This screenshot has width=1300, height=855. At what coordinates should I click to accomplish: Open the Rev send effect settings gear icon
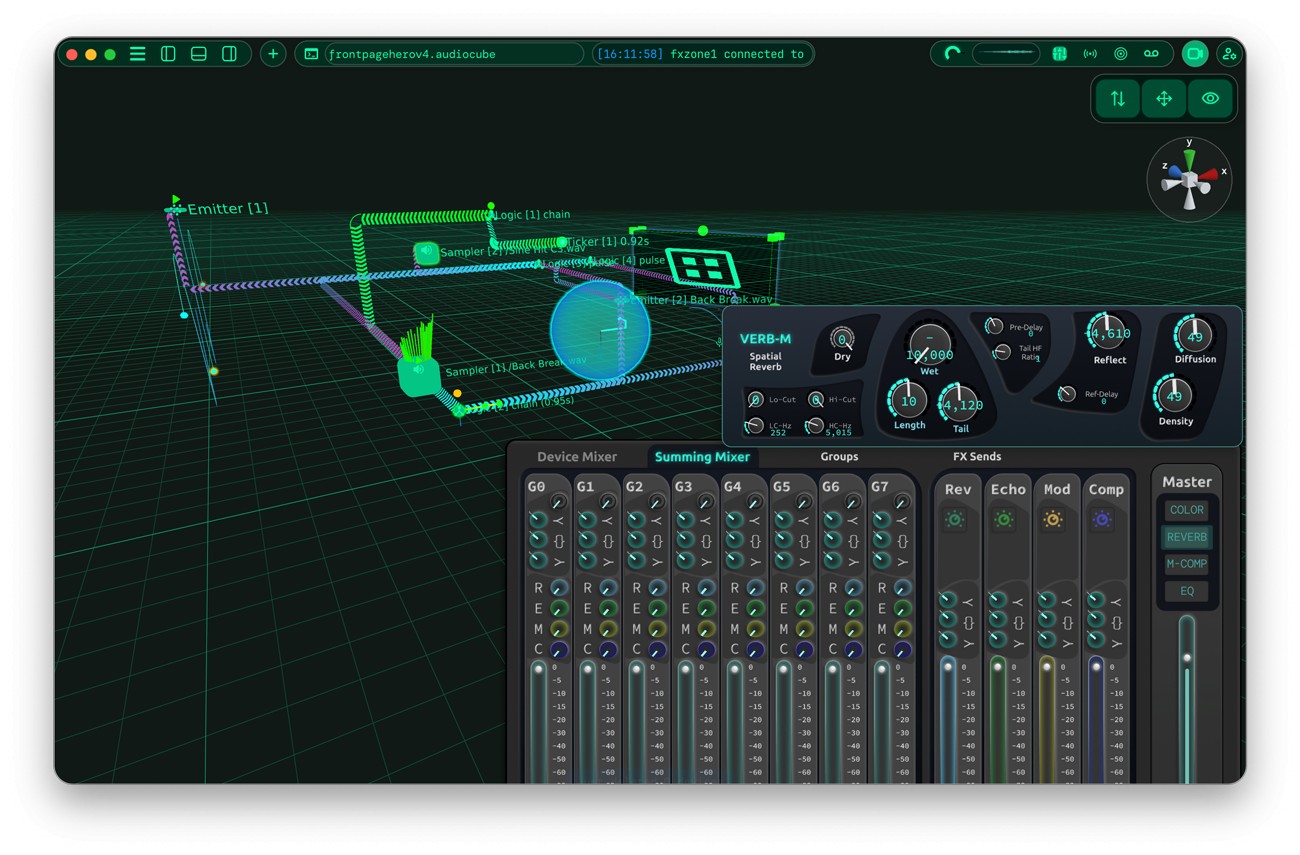tap(955, 520)
